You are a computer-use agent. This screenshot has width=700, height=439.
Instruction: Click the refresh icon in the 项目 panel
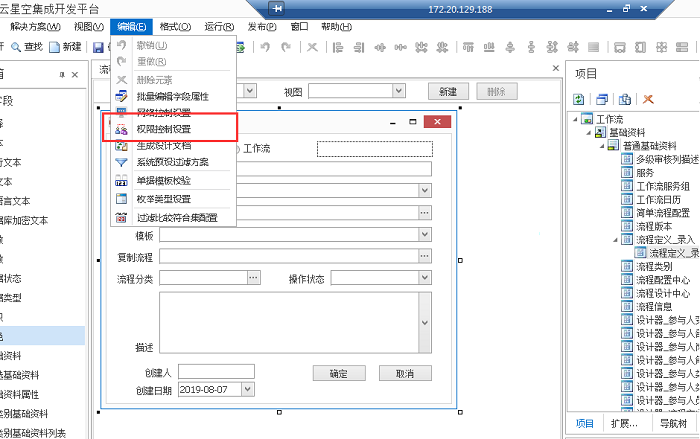(x=579, y=99)
